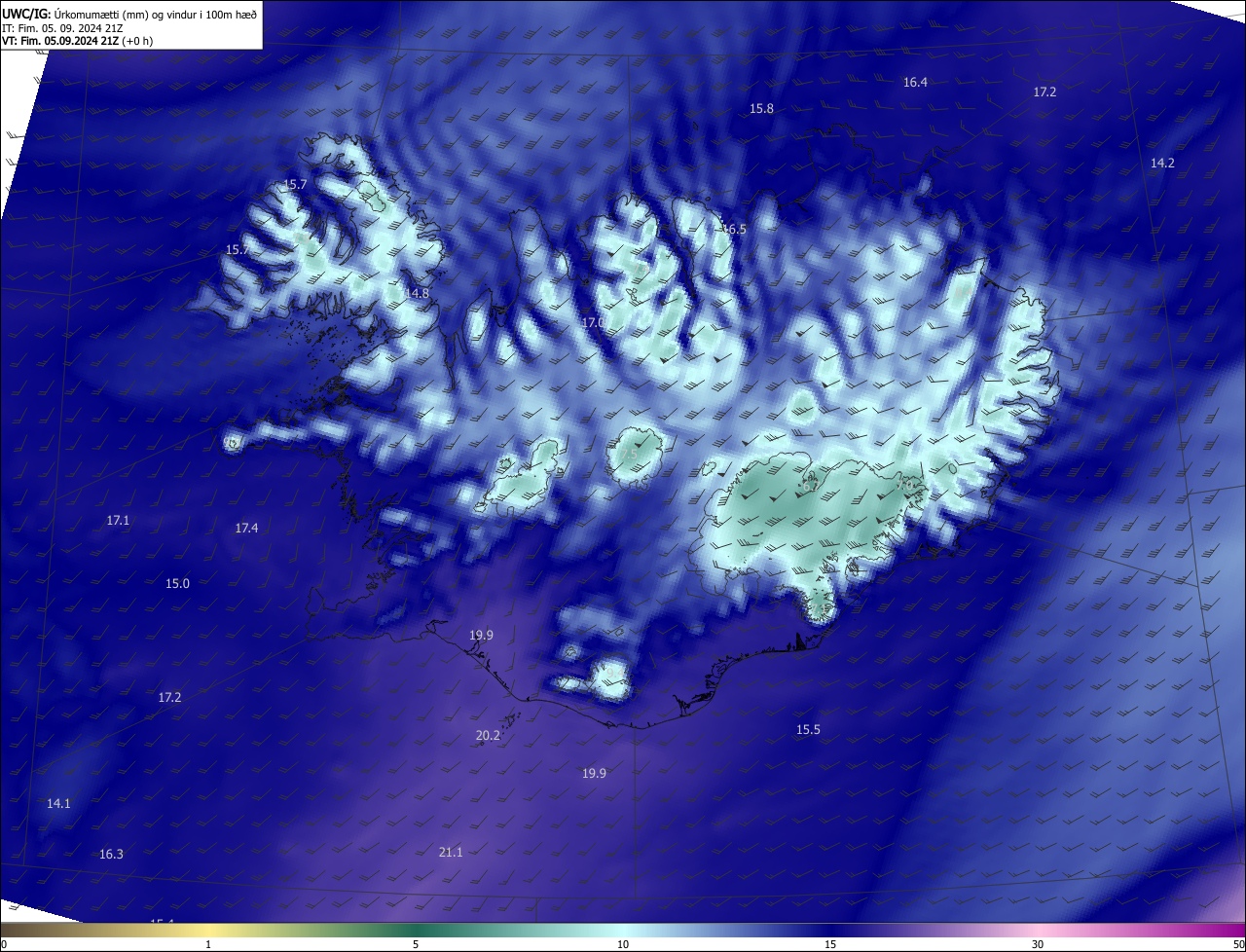Click the 14.1 value label
Screen dimensions: 1246x952
(58, 804)
